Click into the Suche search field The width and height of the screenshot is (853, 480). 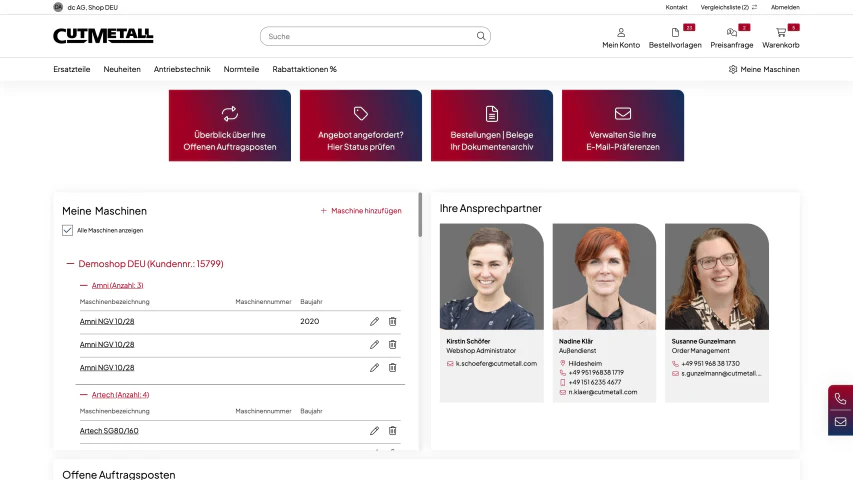point(367,36)
